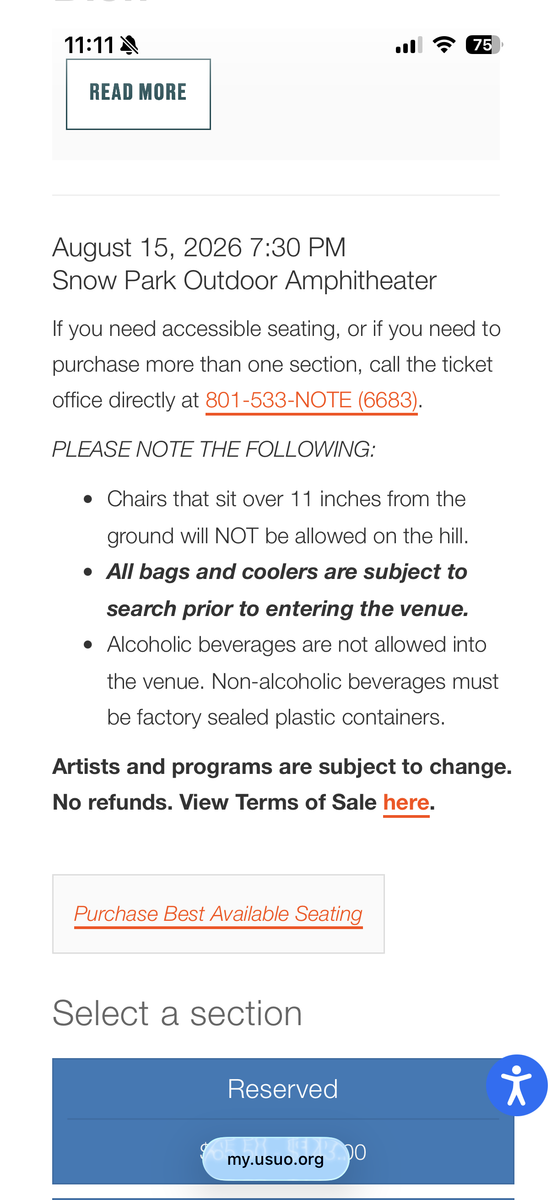This screenshot has height=1200, width=552.
Task: Click the Snow Park Outdoor Amphitheater venue text
Action: [x=244, y=280]
